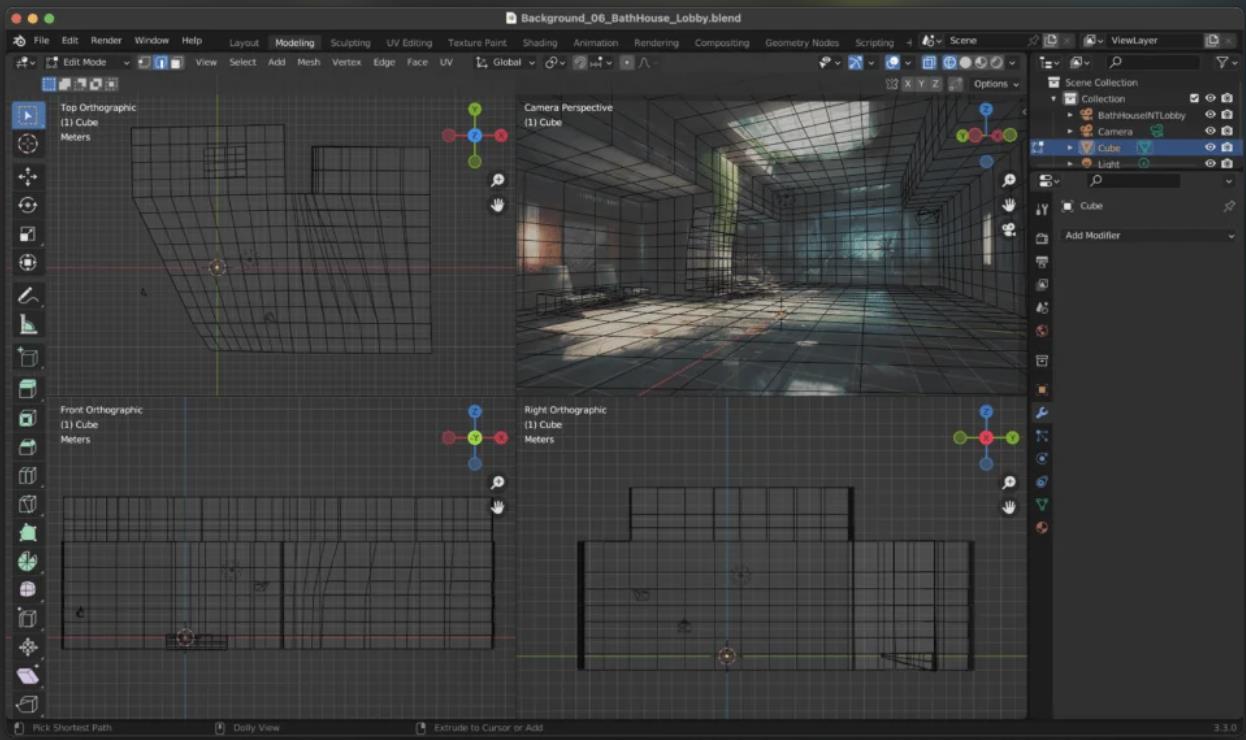This screenshot has width=1246, height=740.
Task: Select the Cursor tool
Action: click(x=28, y=144)
